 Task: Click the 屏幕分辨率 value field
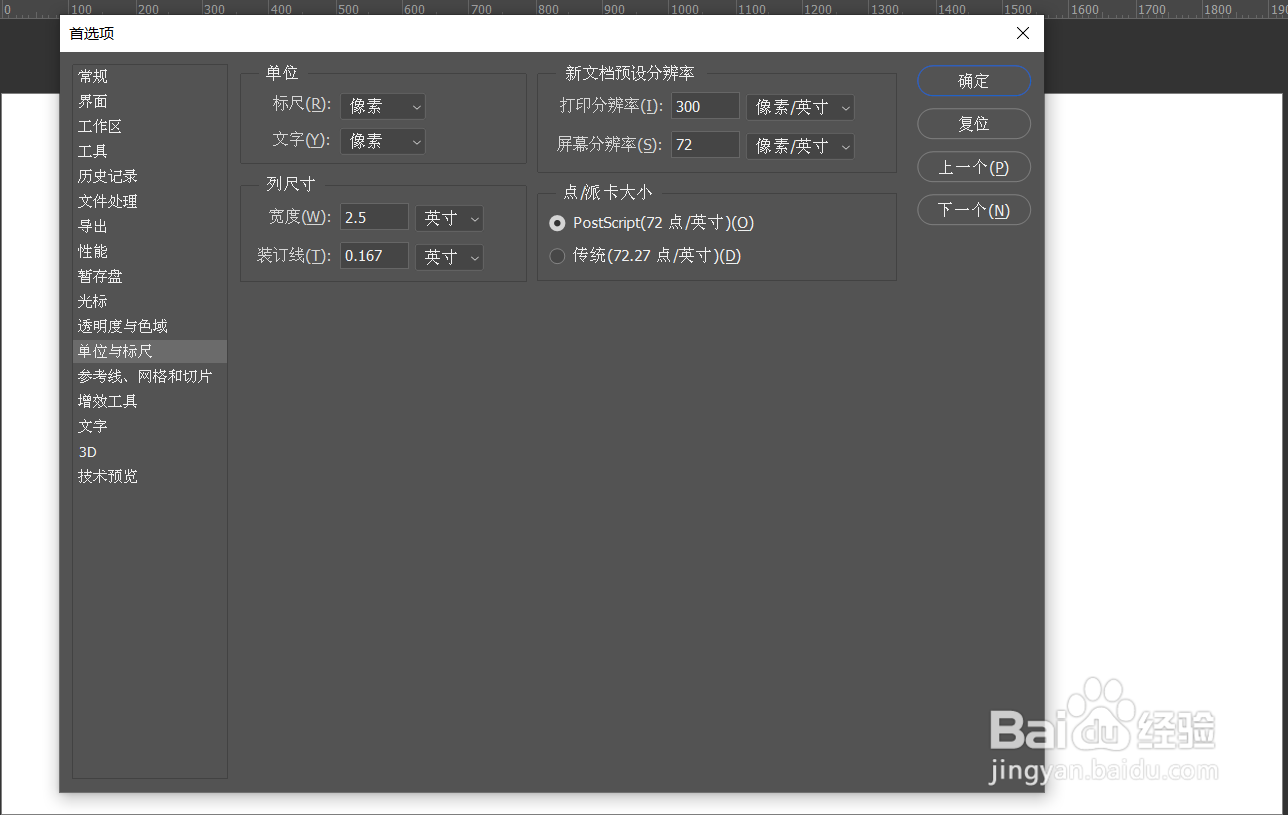[x=705, y=145]
